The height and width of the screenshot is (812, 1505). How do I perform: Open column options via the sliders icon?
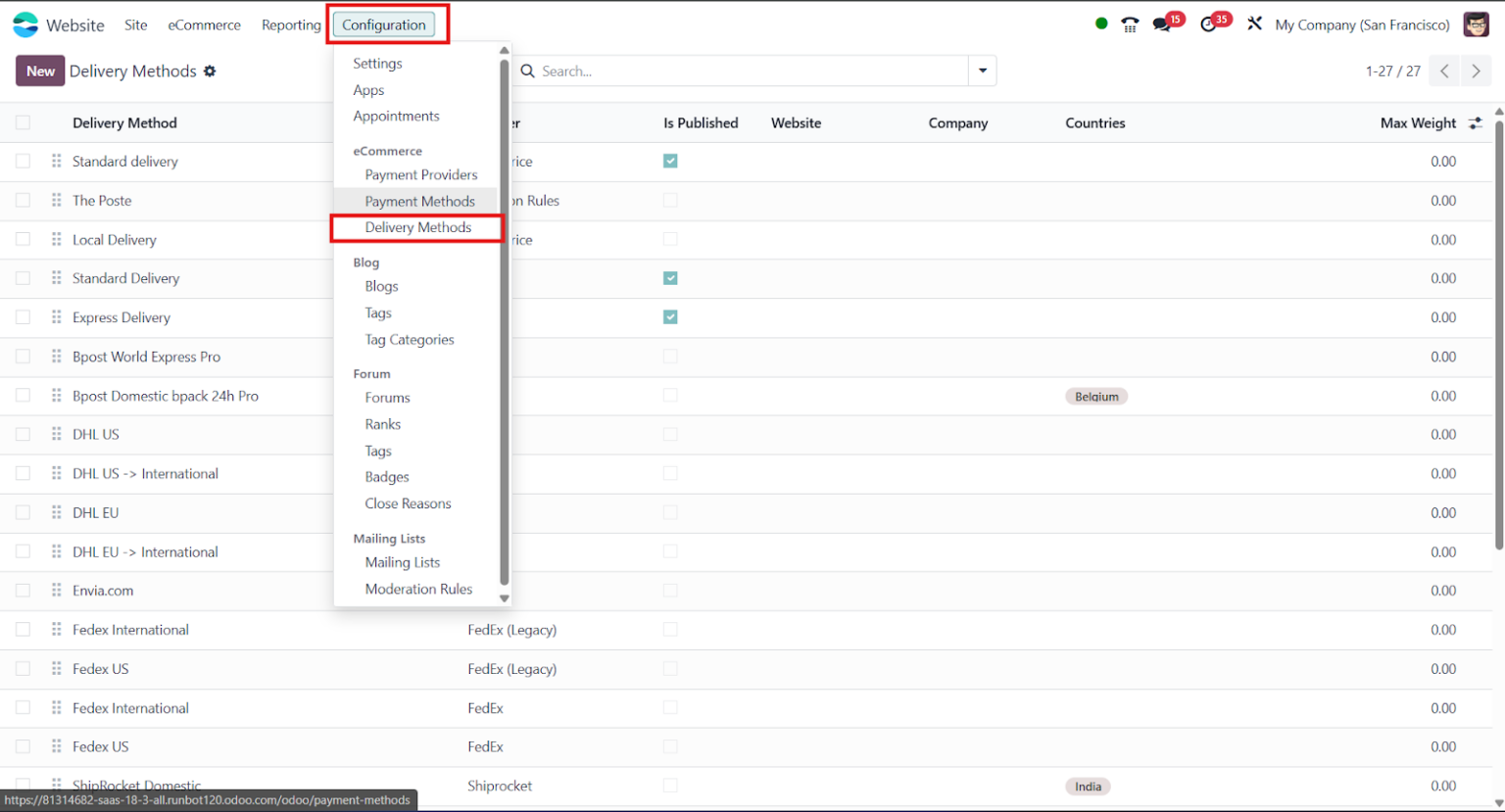[1477, 122]
